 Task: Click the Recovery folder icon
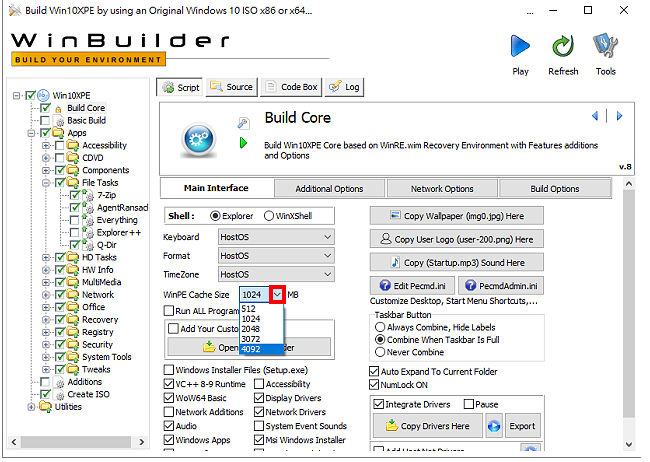(x=73, y=319)
